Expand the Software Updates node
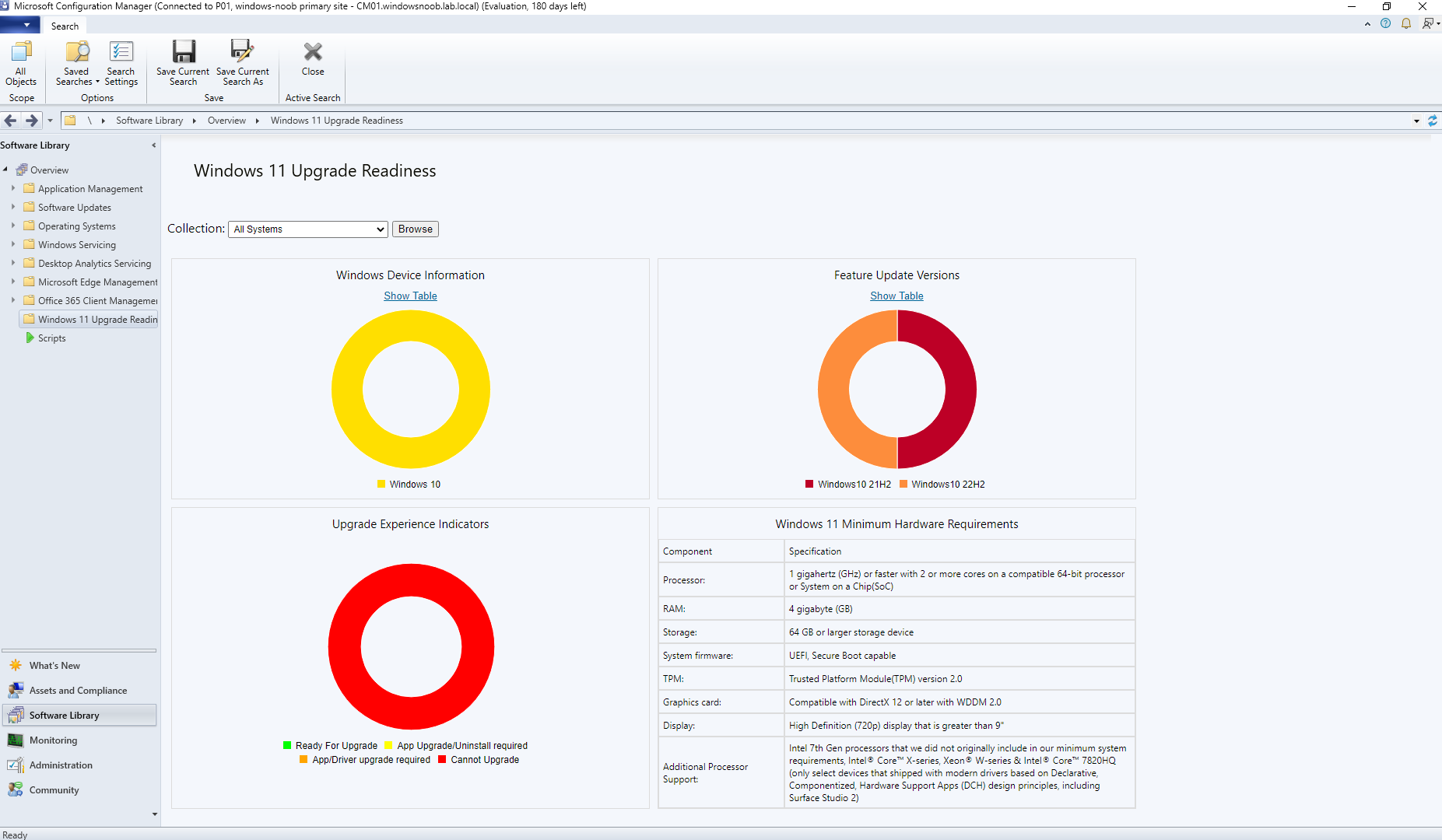 coord(13,207)
